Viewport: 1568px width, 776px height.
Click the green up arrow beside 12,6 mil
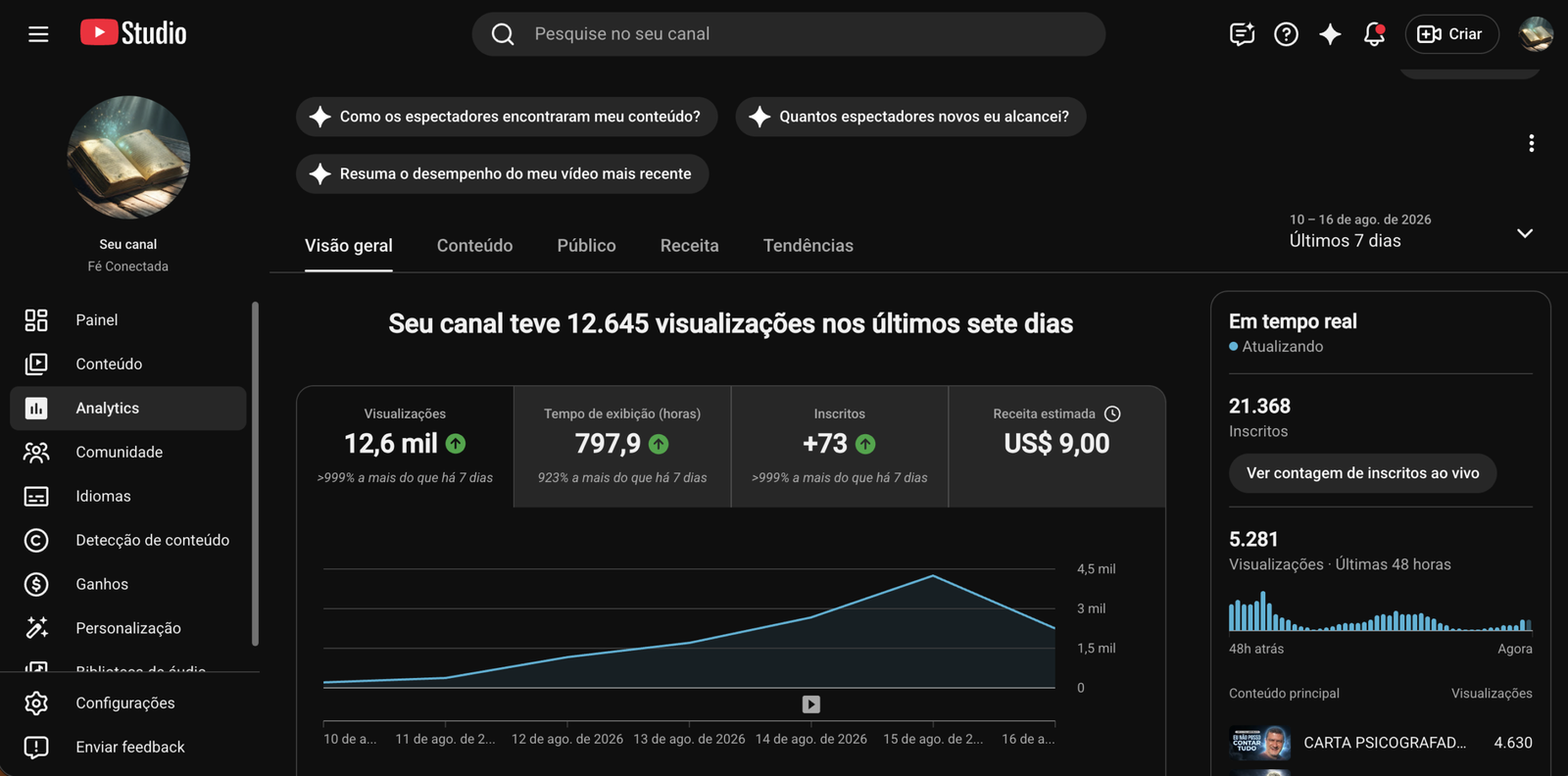click(x=456, y=444)
